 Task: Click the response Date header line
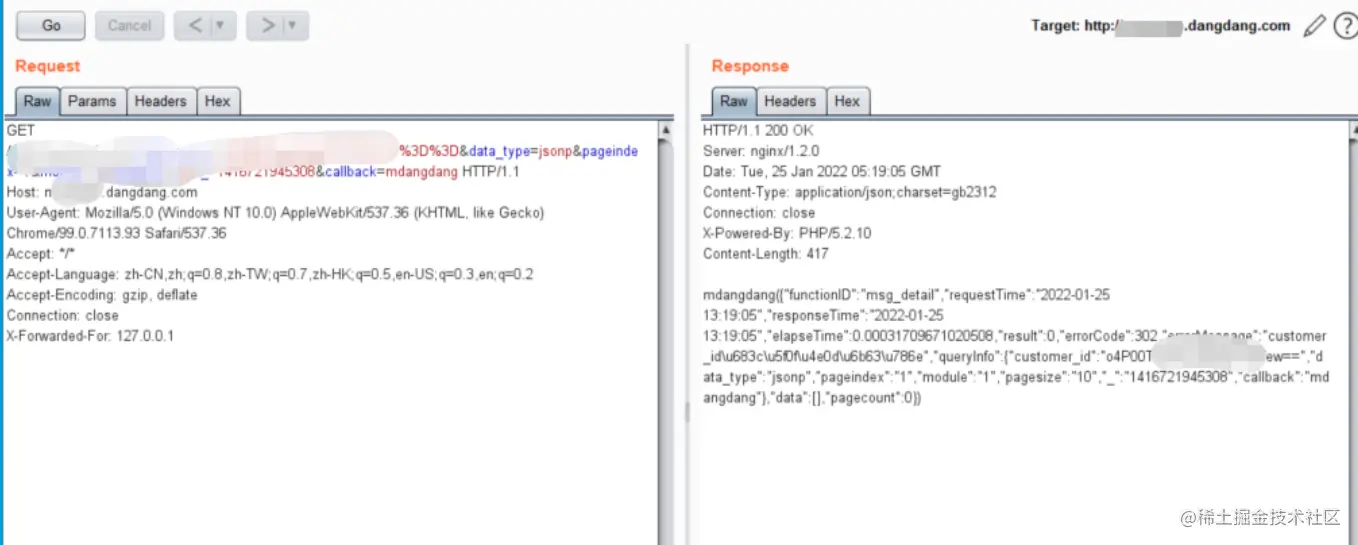[x=821, y=172]
